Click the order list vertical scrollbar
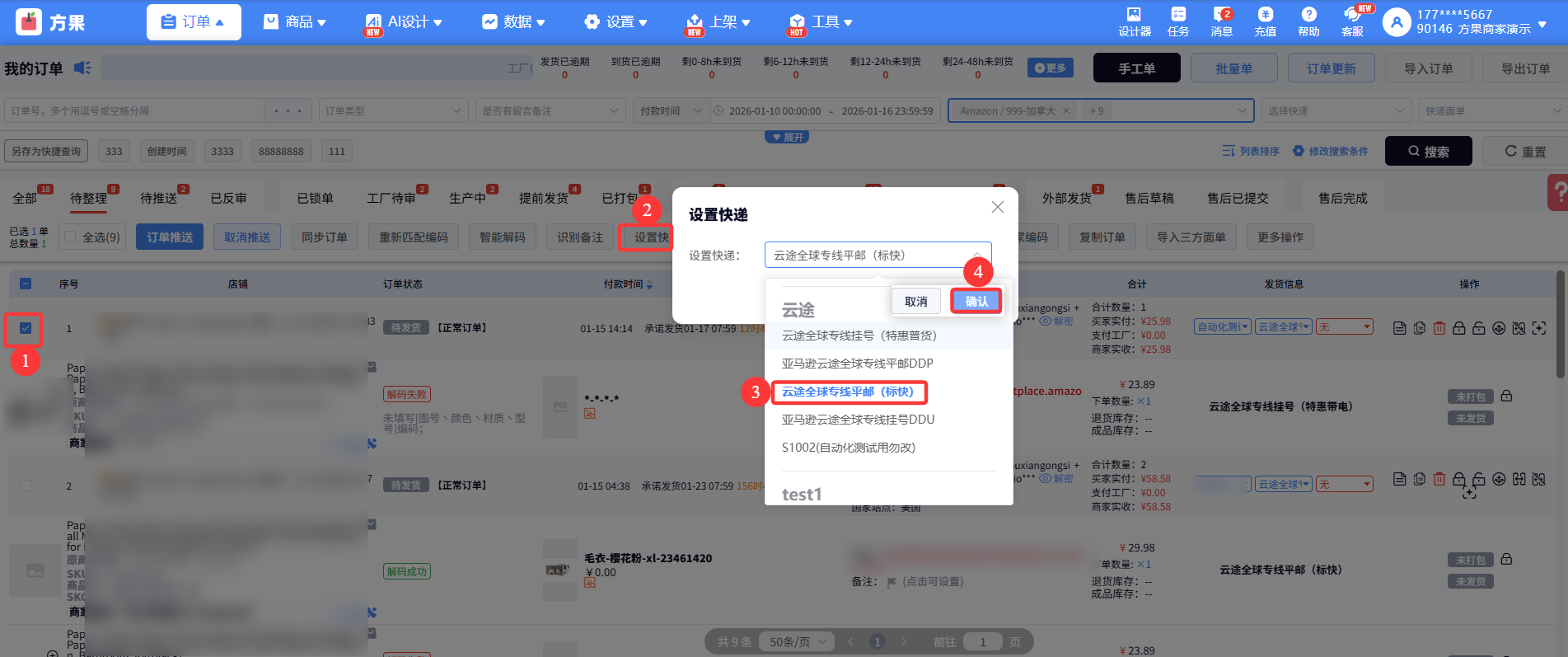Image resolution: width=1568 pixels, height=657 pixels. (x=1561, y=324)
